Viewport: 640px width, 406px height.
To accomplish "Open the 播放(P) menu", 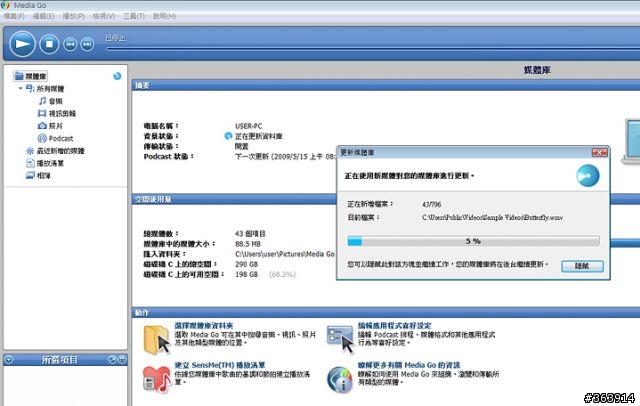I will coord(73,16).
